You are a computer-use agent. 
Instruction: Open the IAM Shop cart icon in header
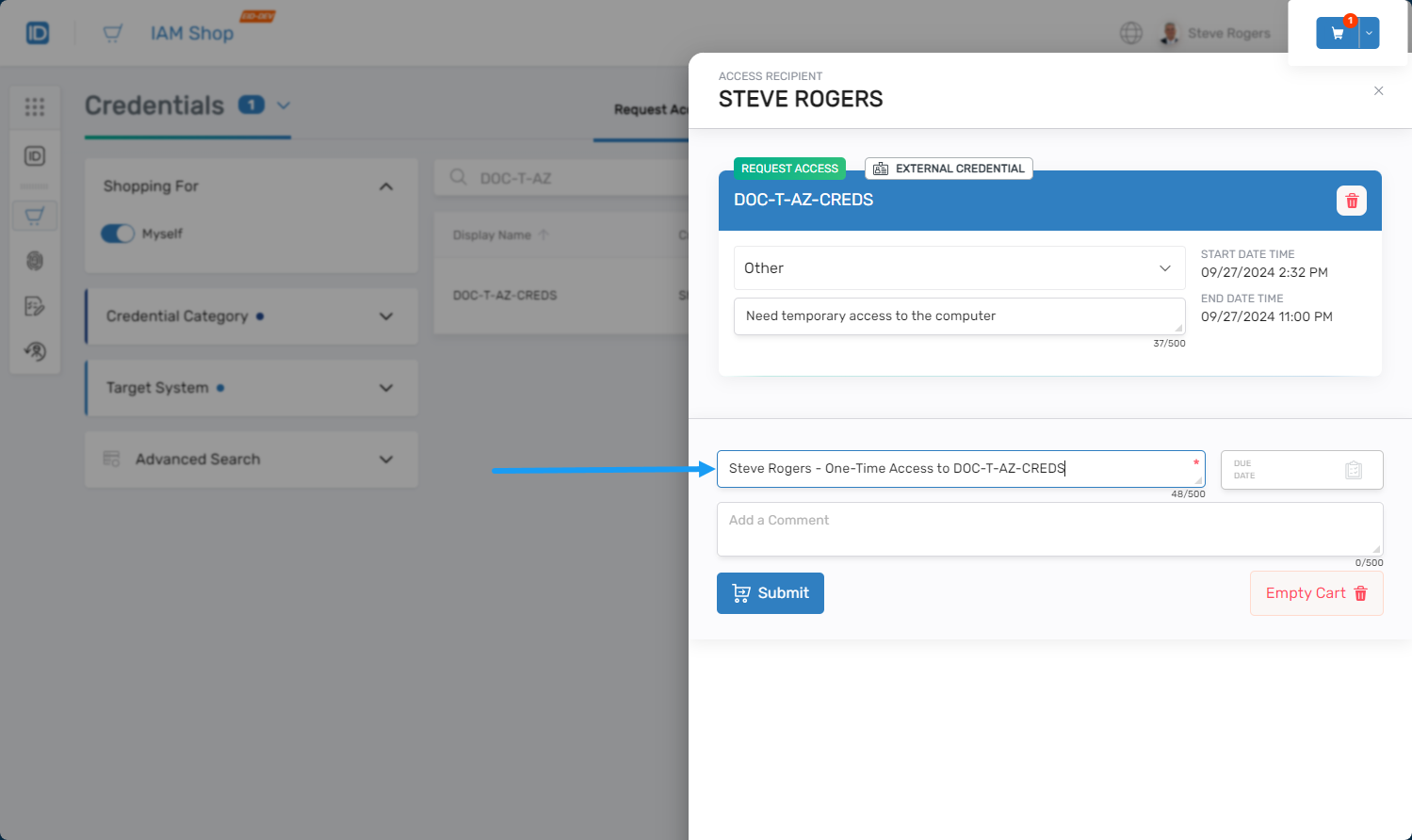pyautogui.click(x=113, y=34)
